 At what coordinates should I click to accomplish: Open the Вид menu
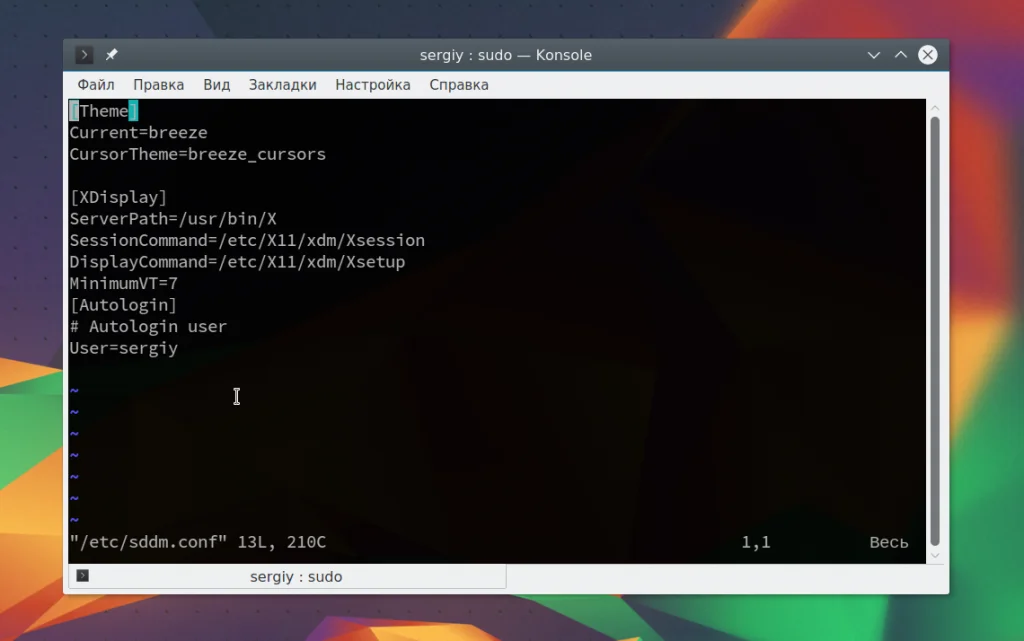pos(217,85)
